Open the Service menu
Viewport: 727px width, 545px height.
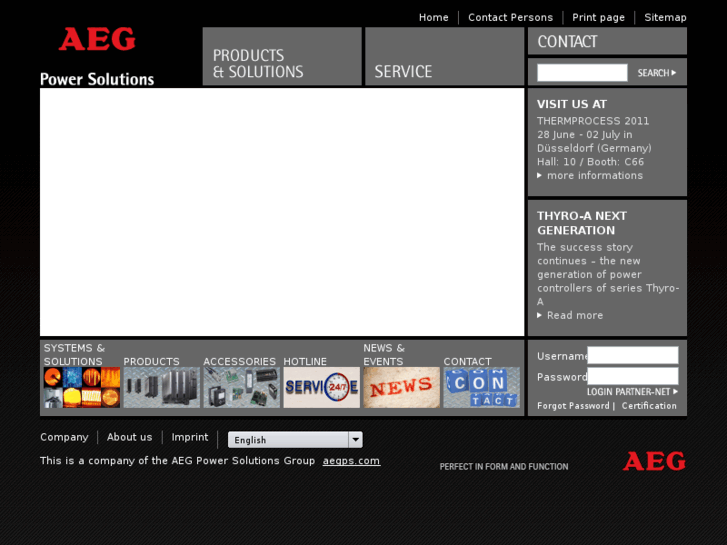click(444, 56)
